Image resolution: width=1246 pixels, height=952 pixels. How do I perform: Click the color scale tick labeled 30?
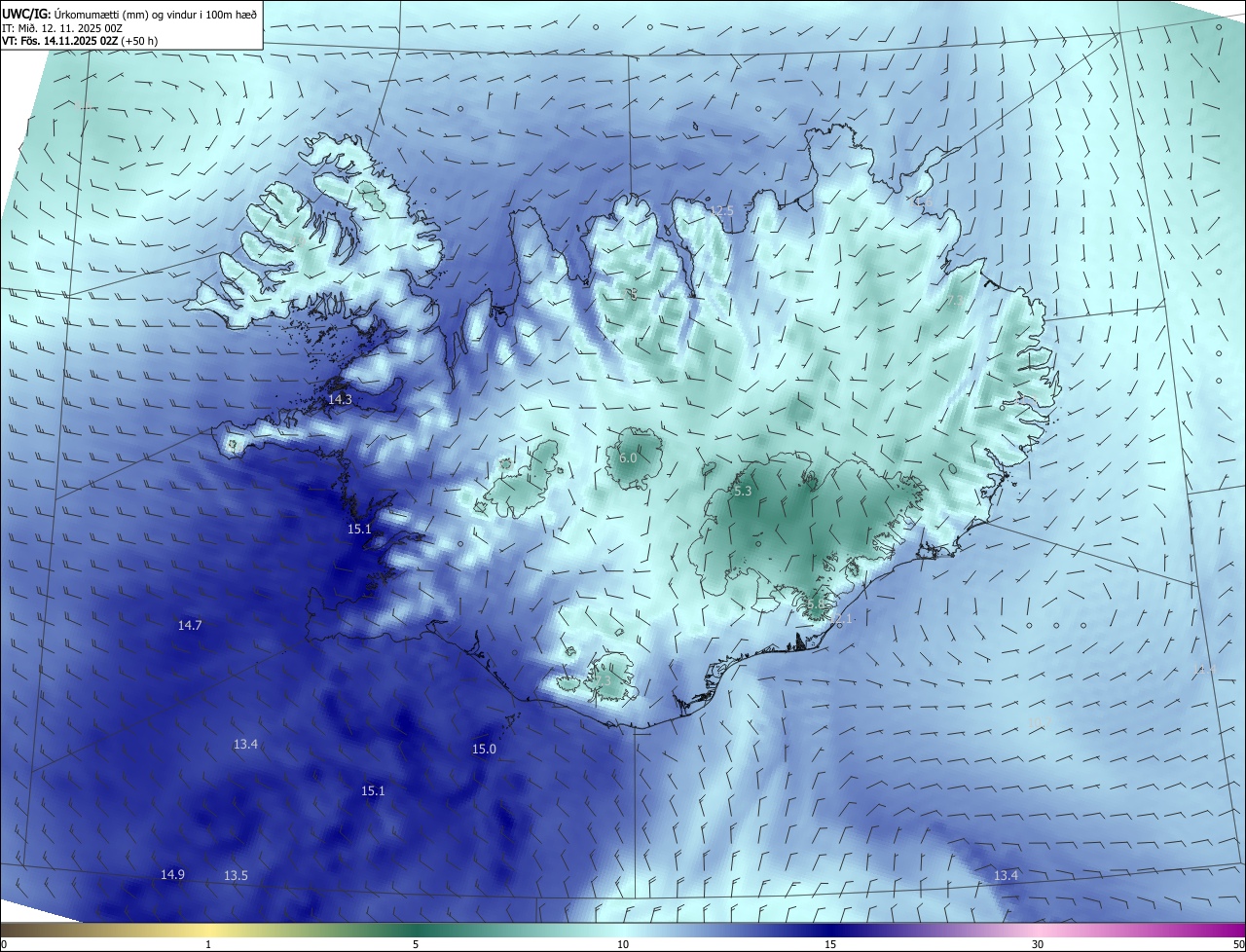tap(1038, 944)
